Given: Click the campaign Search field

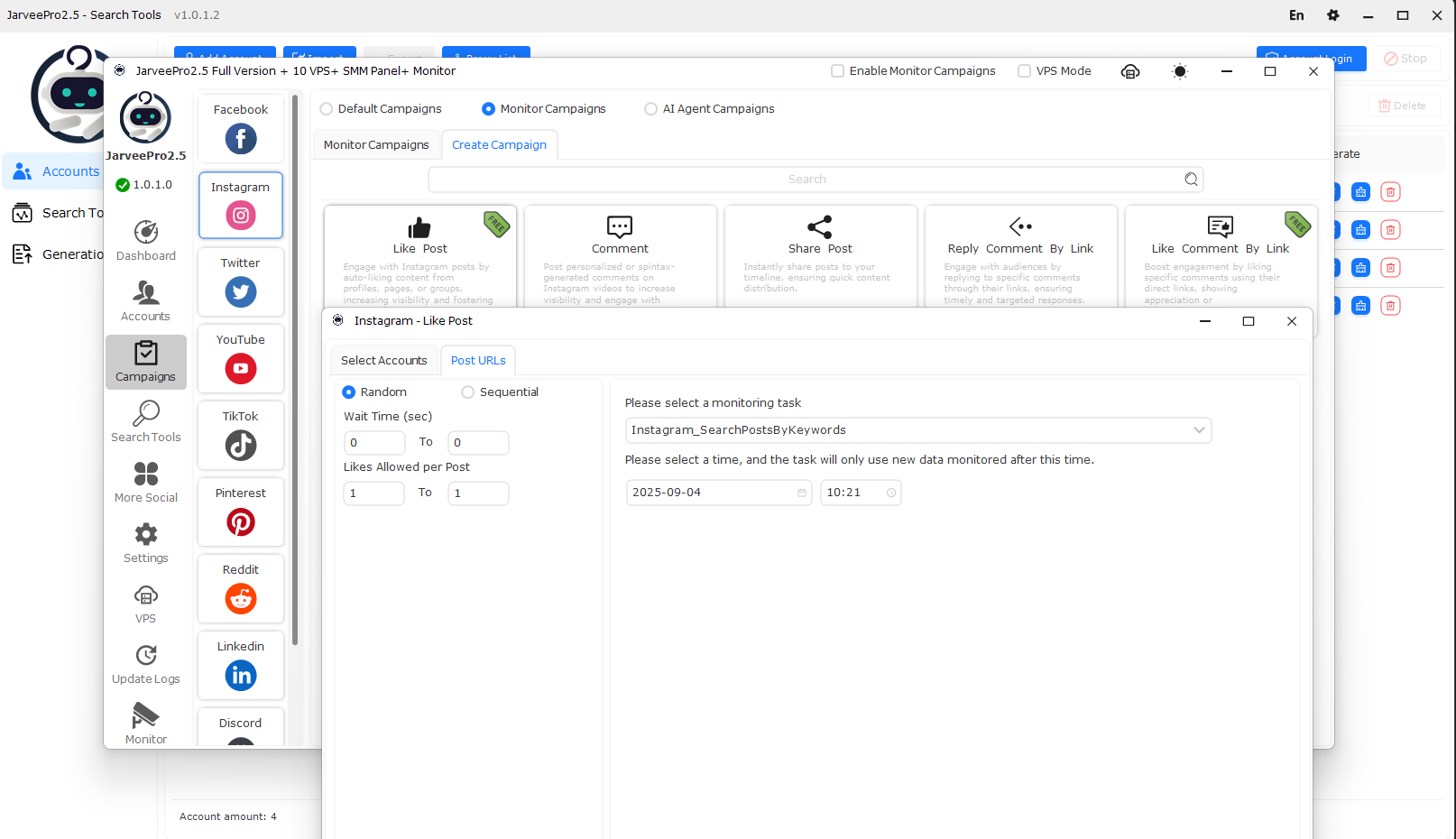Looking at the screenshot, I should click(x=816, y=180).
